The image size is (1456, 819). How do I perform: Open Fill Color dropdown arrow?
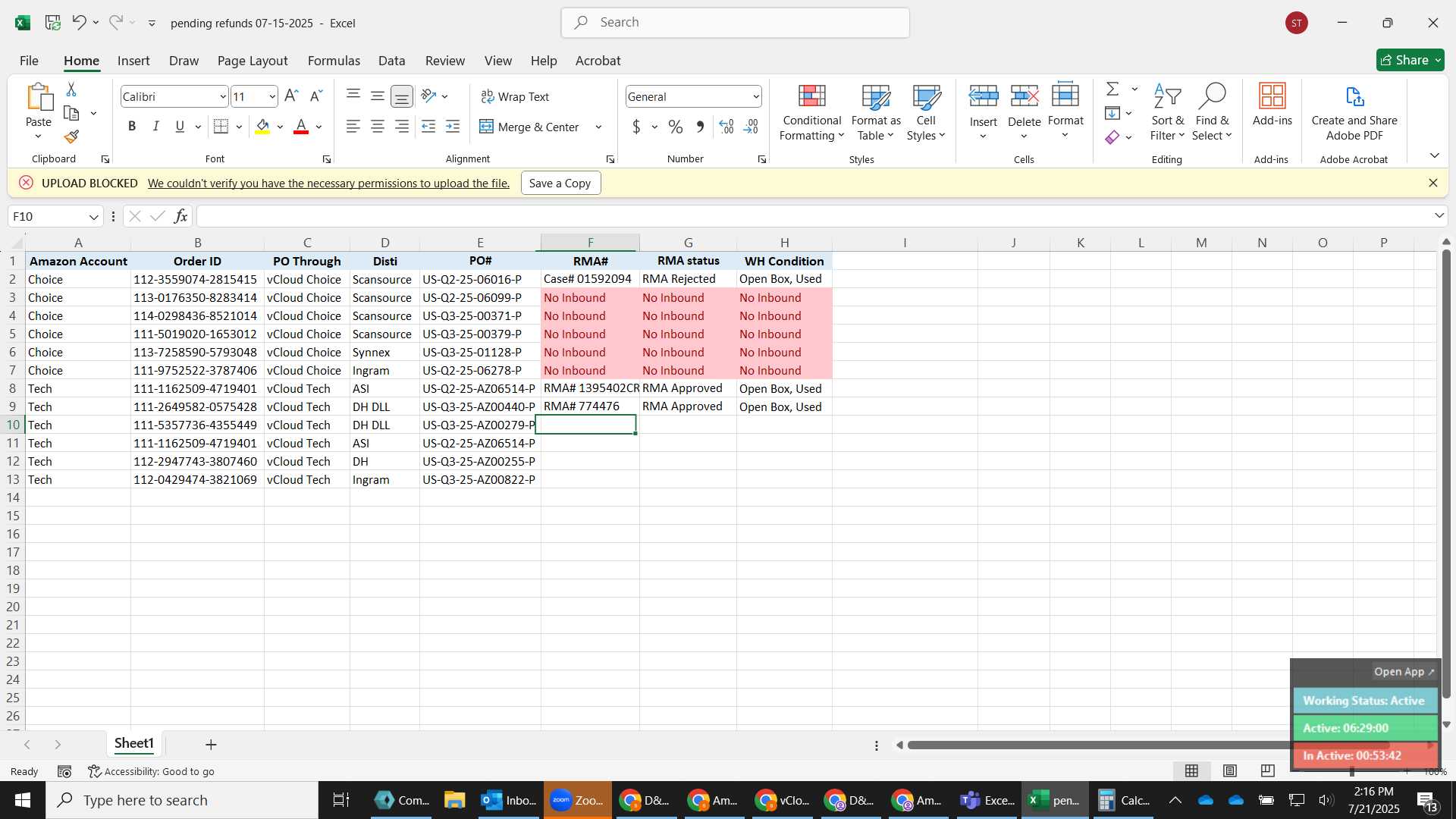(x=280, y=127)
